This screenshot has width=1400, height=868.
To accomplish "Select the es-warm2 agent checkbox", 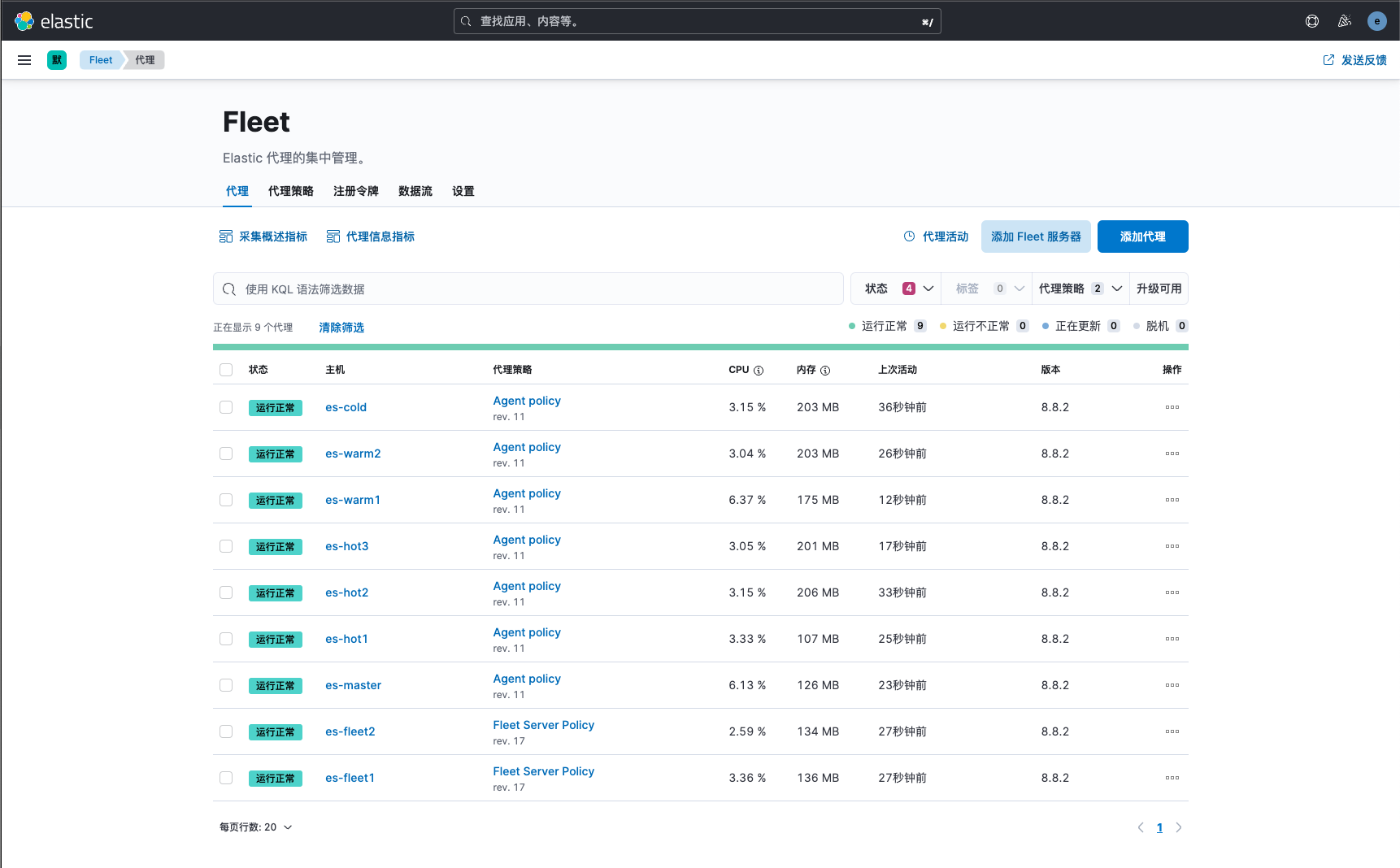I will (x=226, y=454).
